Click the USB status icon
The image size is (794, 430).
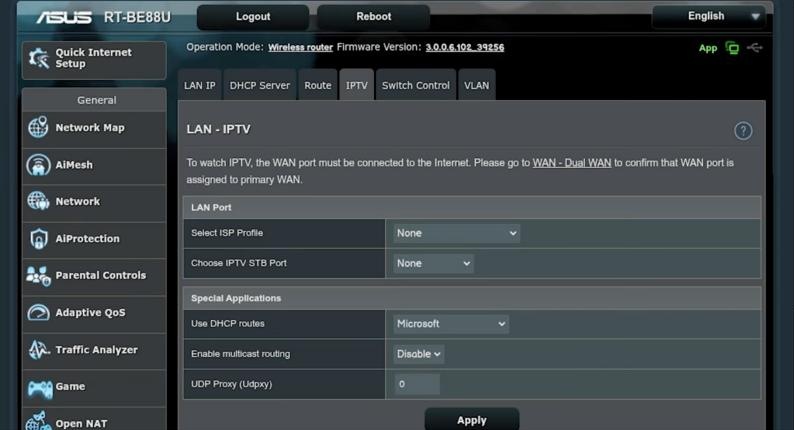click(x=755, y=48)
